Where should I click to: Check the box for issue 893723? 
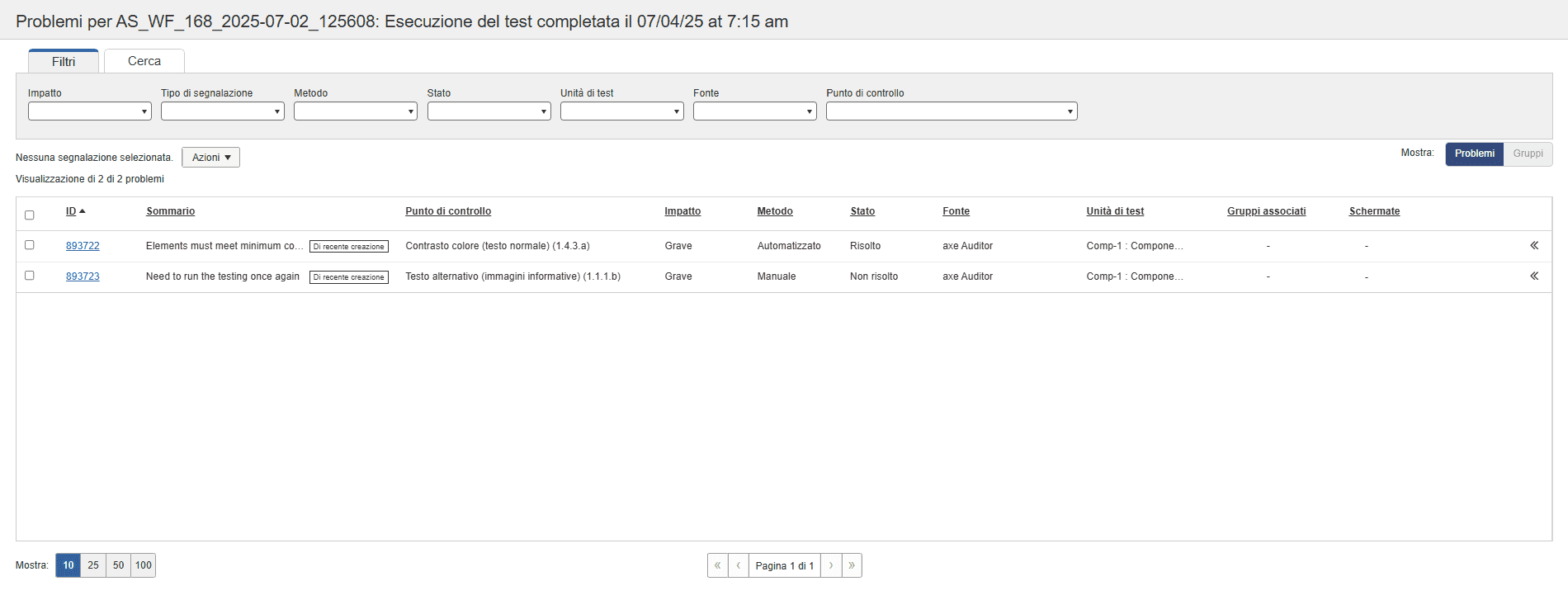[x=30, y=276]
